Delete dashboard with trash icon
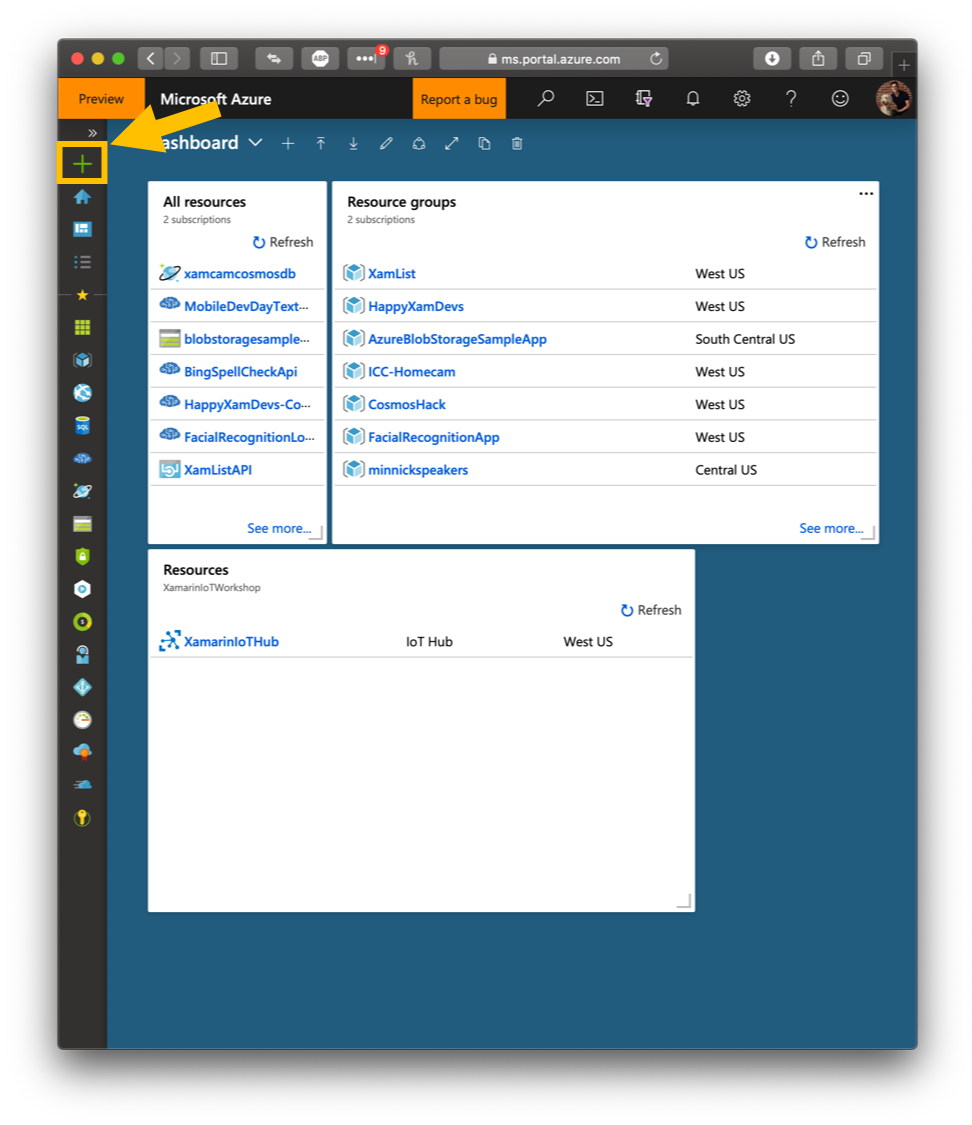This screenshot has height=1125, width=972. (x=516, y=143)
